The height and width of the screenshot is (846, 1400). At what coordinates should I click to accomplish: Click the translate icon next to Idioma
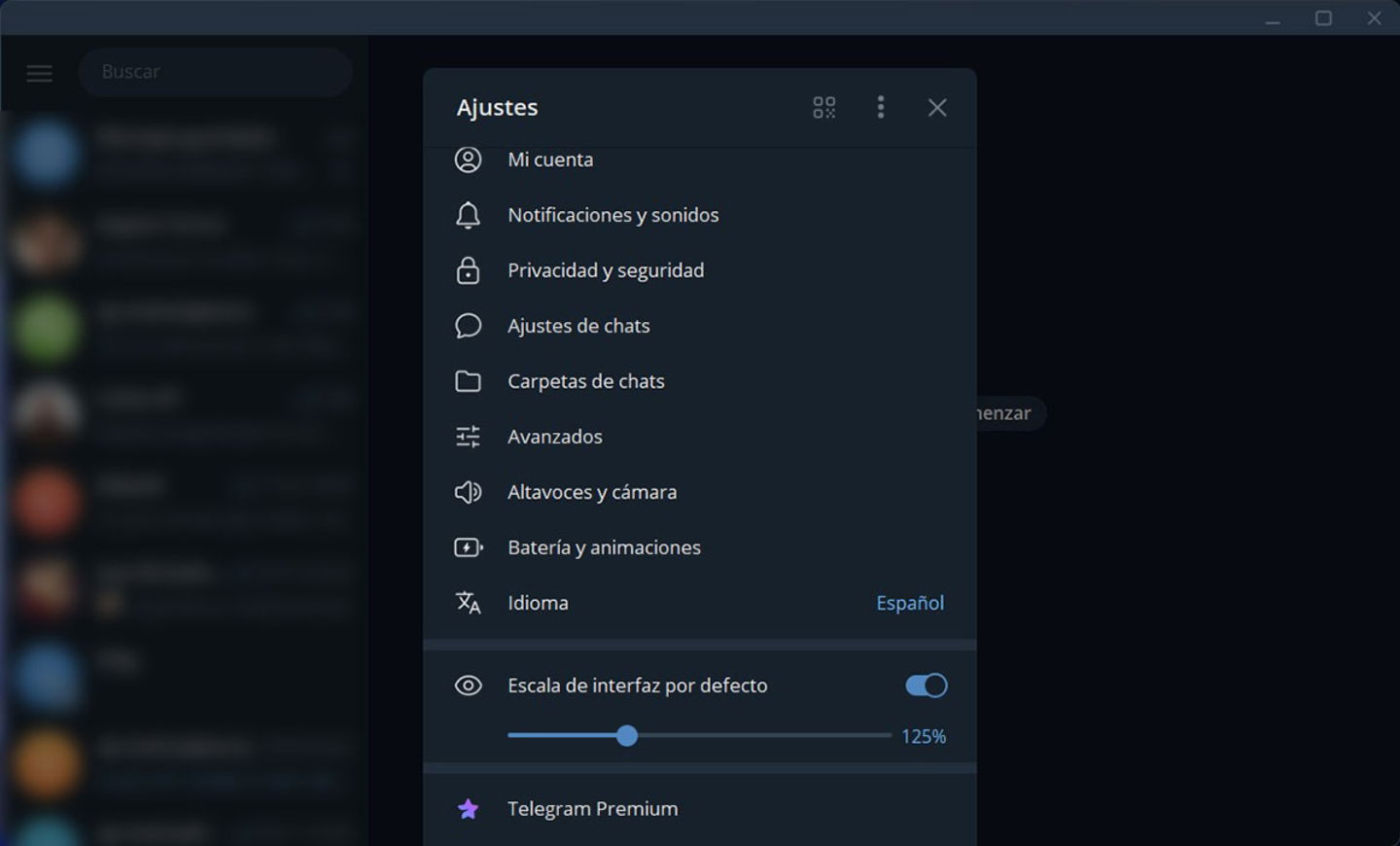point(469,603)
